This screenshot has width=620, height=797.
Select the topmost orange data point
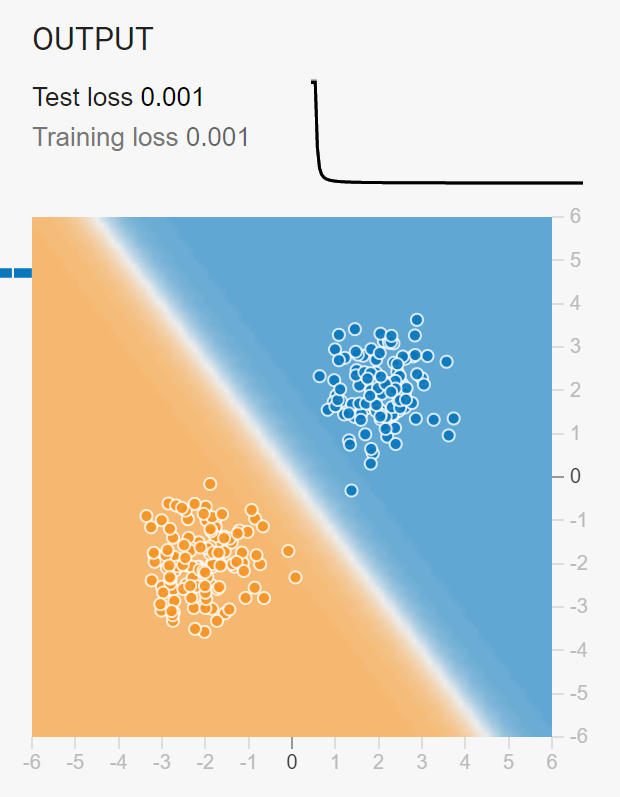(210, 483)
